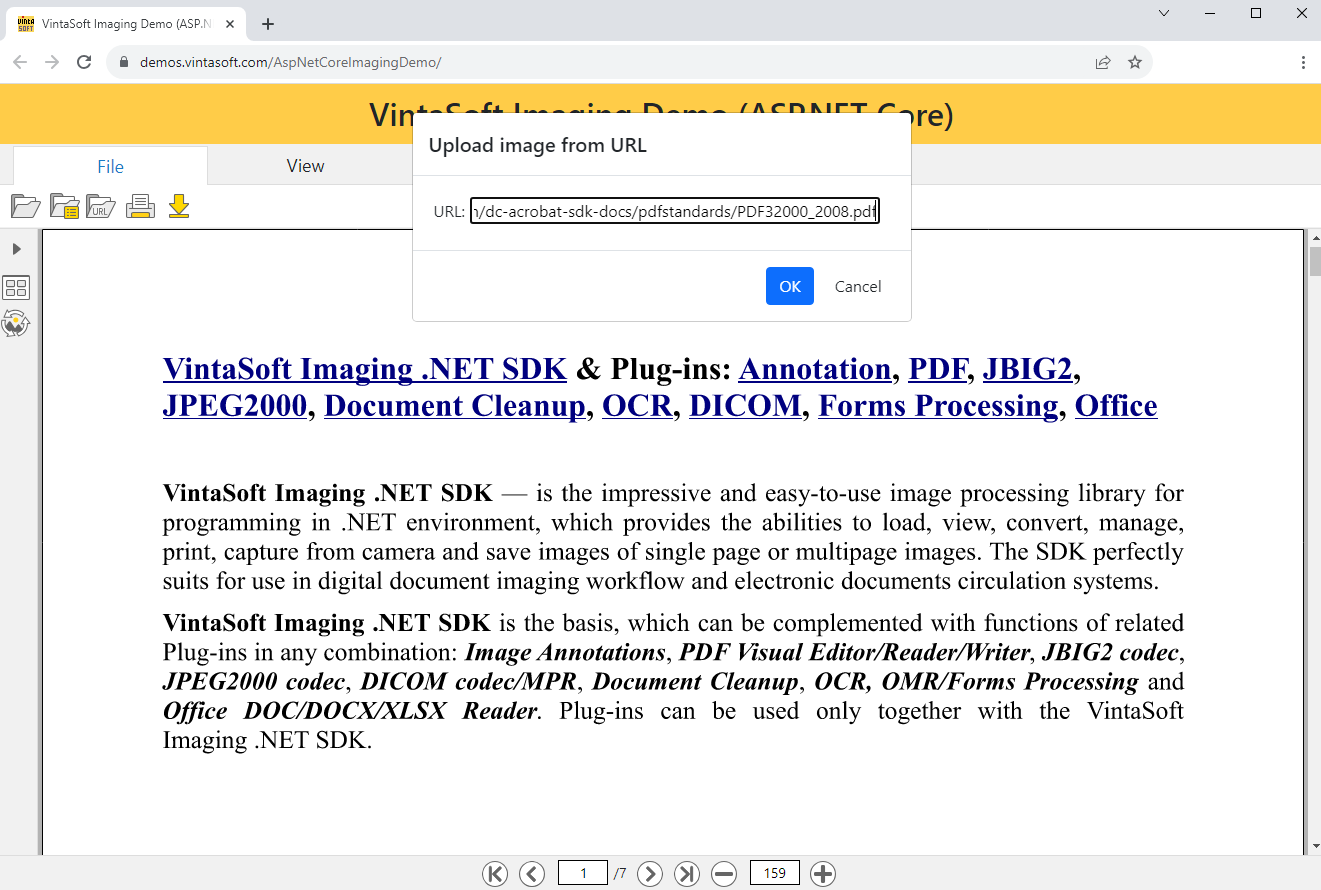Image resolution: width=1321 pixels, height=890 pixels.
Task: Click the viewer vertical scrollbar thumb
Action: (x=1314, y=261)
